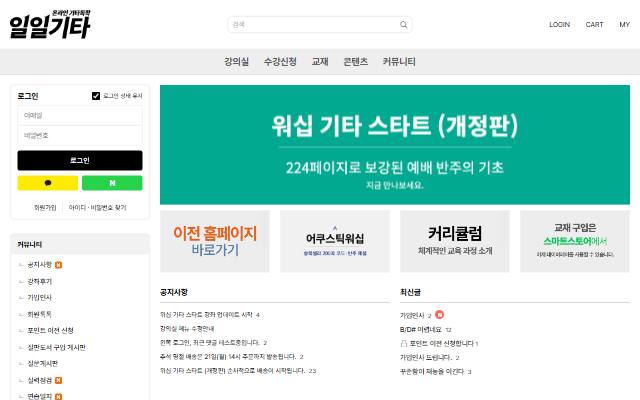Click the red new badge next to 가입인사 2
640x400 pixels.
(x=439, y=315)
